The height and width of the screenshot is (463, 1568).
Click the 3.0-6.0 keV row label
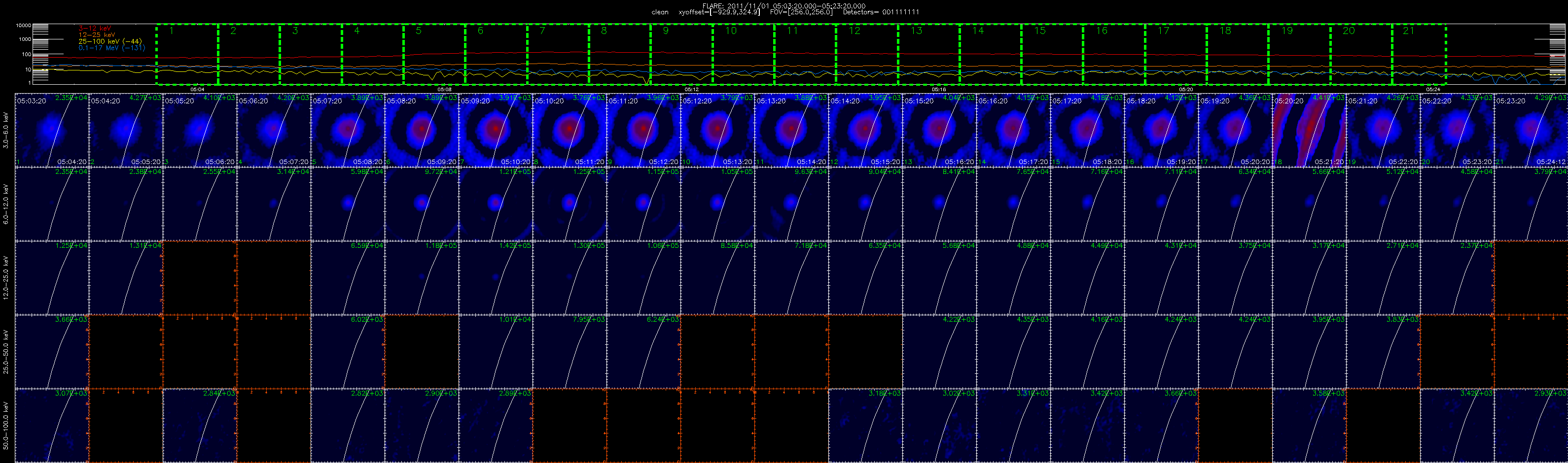coord(6,130)
